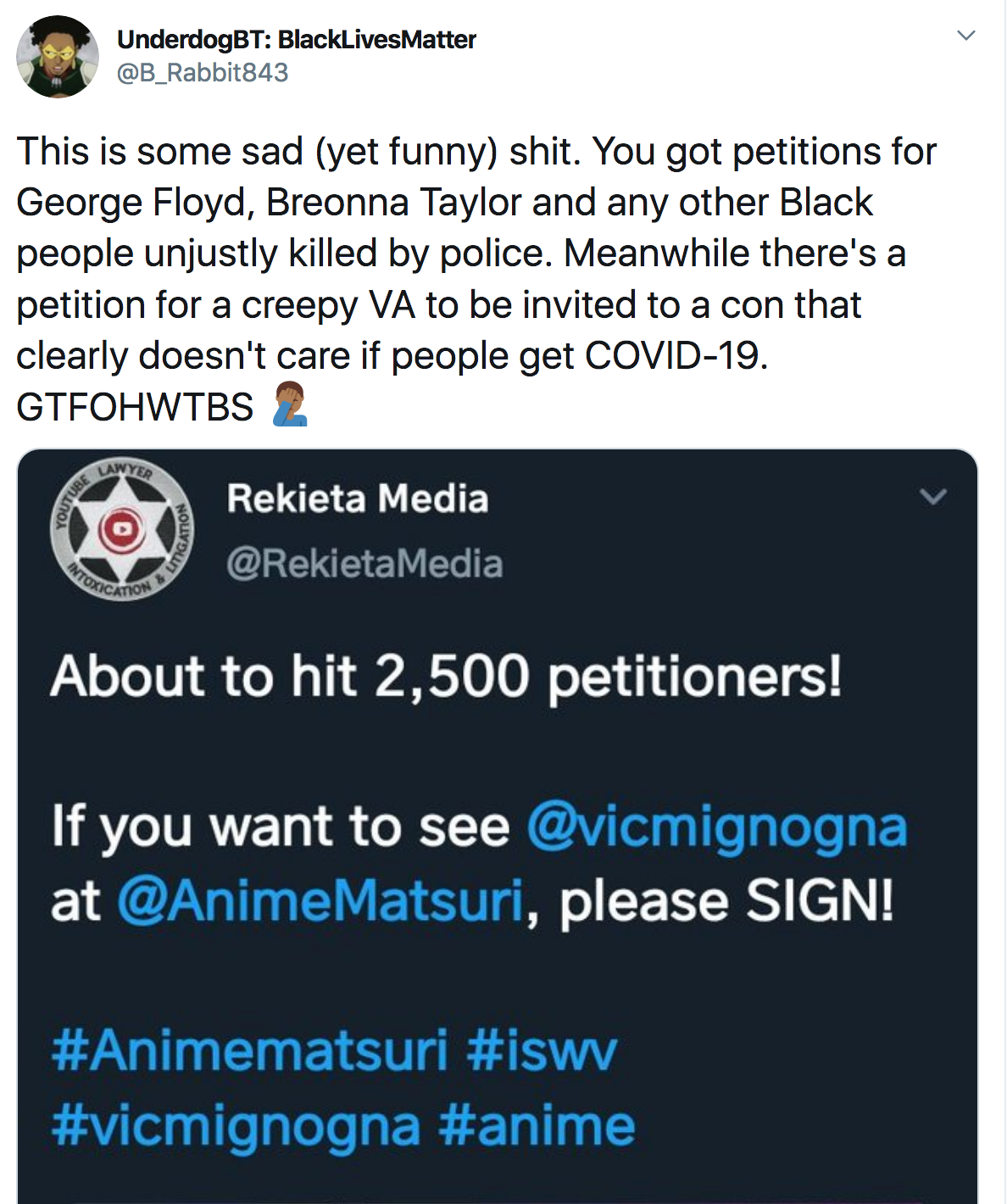Click the facepalm emoji after GTFOHWTBS
This screenshot has height=1204, width=1007.
click(289, 404)
